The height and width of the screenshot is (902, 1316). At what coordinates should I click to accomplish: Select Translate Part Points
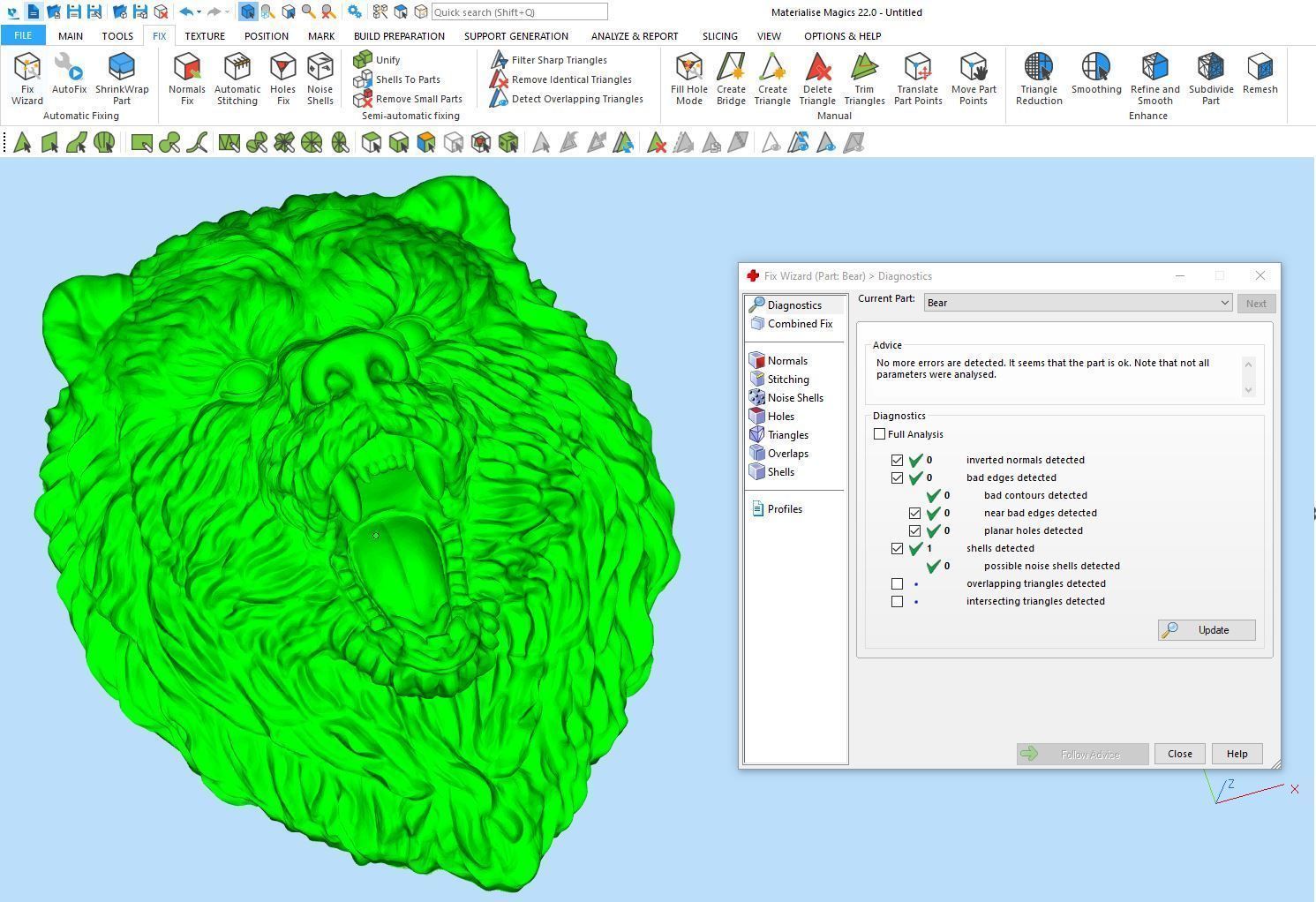point(918,79)
